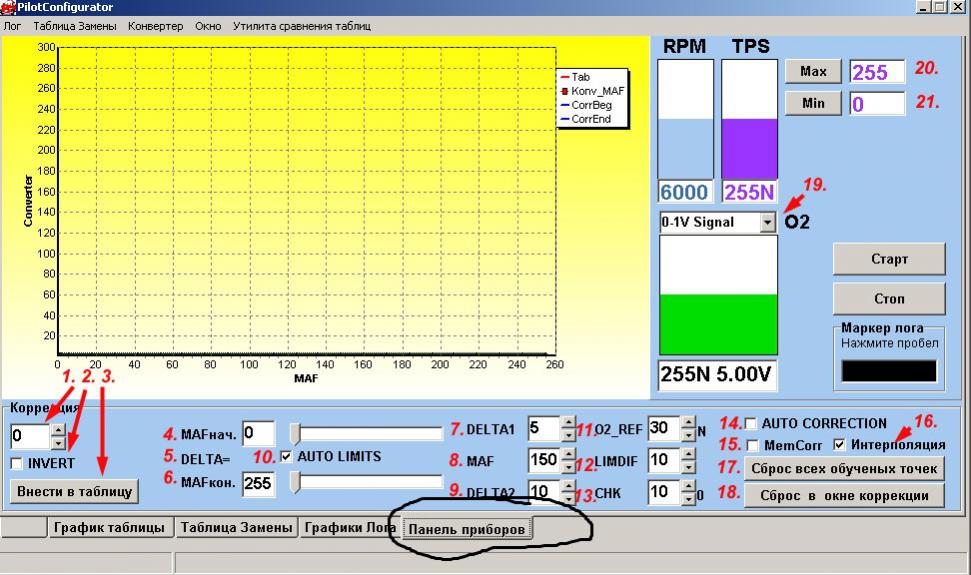Click the RPM 6000 readout
The height and width of the screenshot is (575, 971).
tap(685, 192)
